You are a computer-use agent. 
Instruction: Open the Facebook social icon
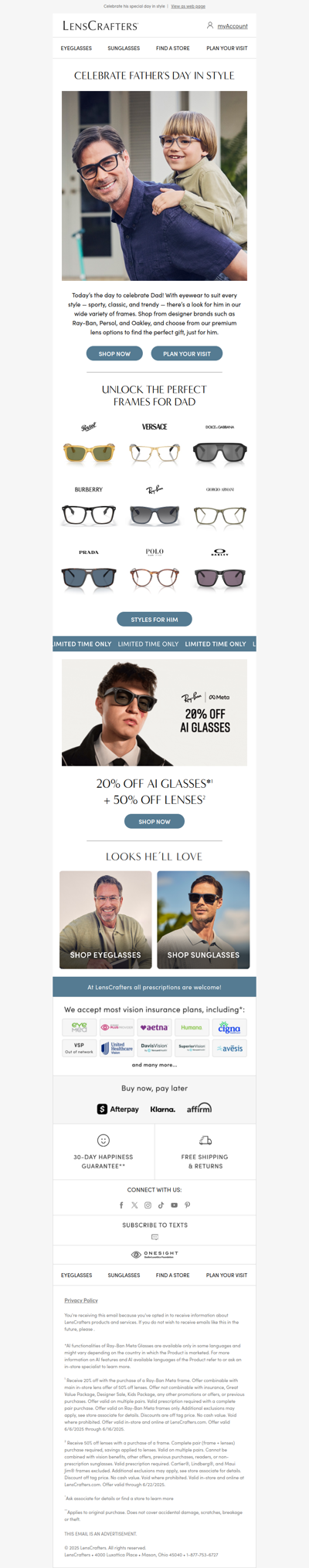pyautogui.click(x=121, y=1205)
